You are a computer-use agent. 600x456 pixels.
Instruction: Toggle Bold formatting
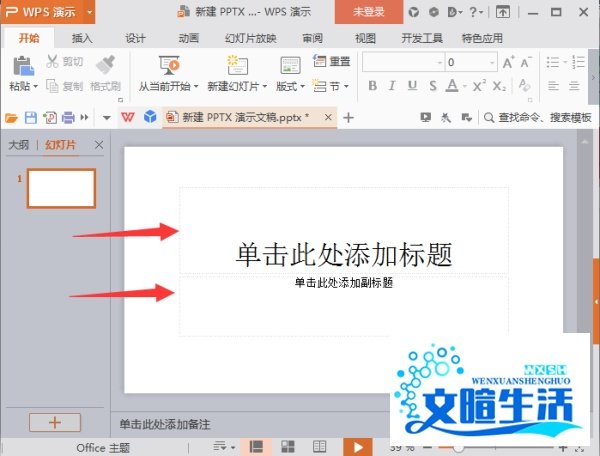tap(372, 86)
